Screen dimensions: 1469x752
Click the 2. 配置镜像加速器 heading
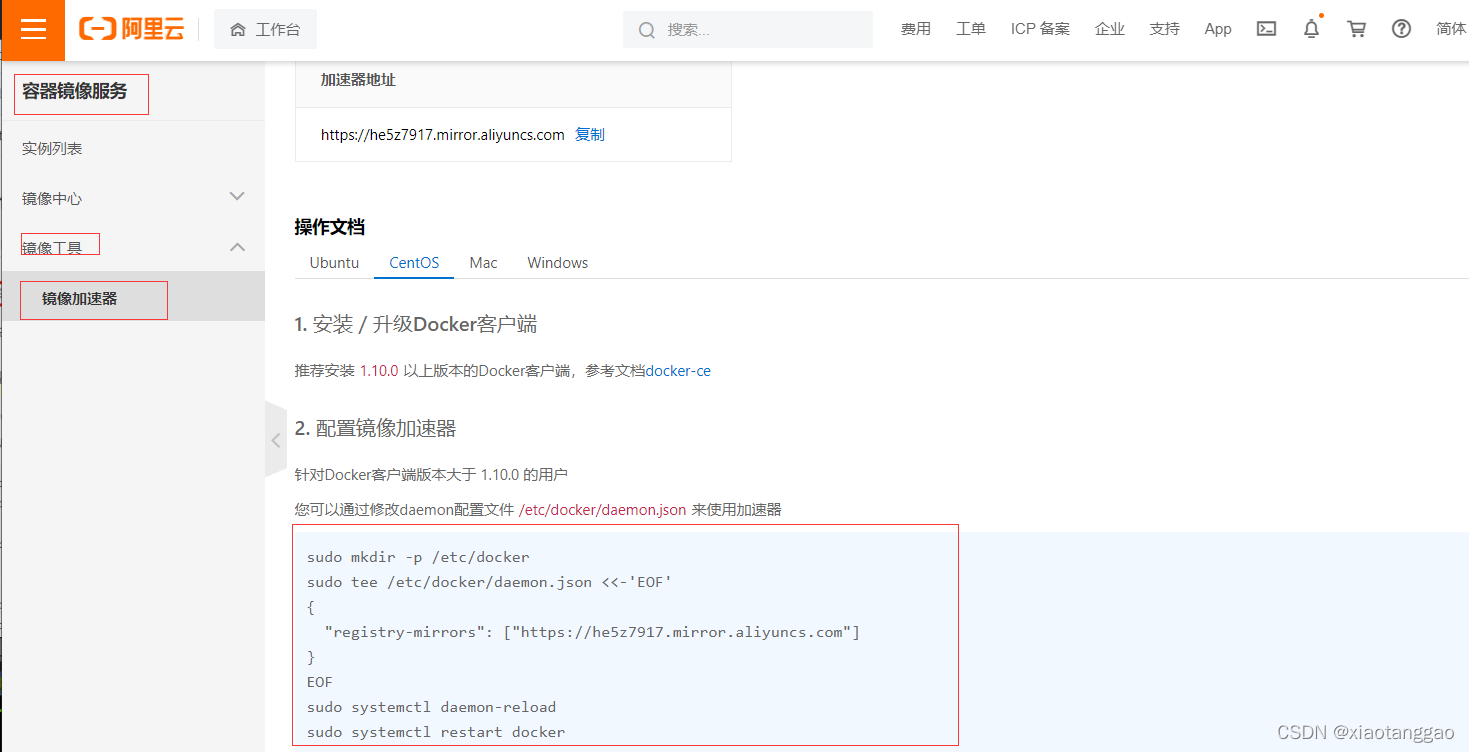375,428
